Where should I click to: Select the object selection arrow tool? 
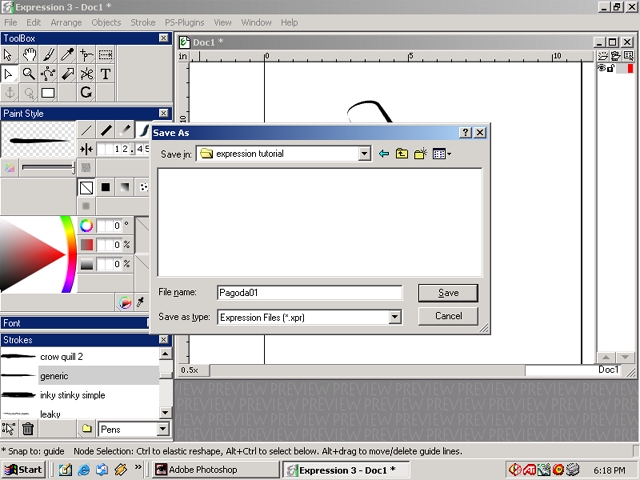point(9,55)
